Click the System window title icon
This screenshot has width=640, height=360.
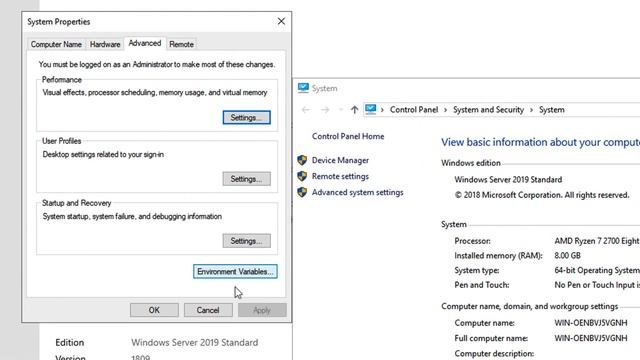303,88
